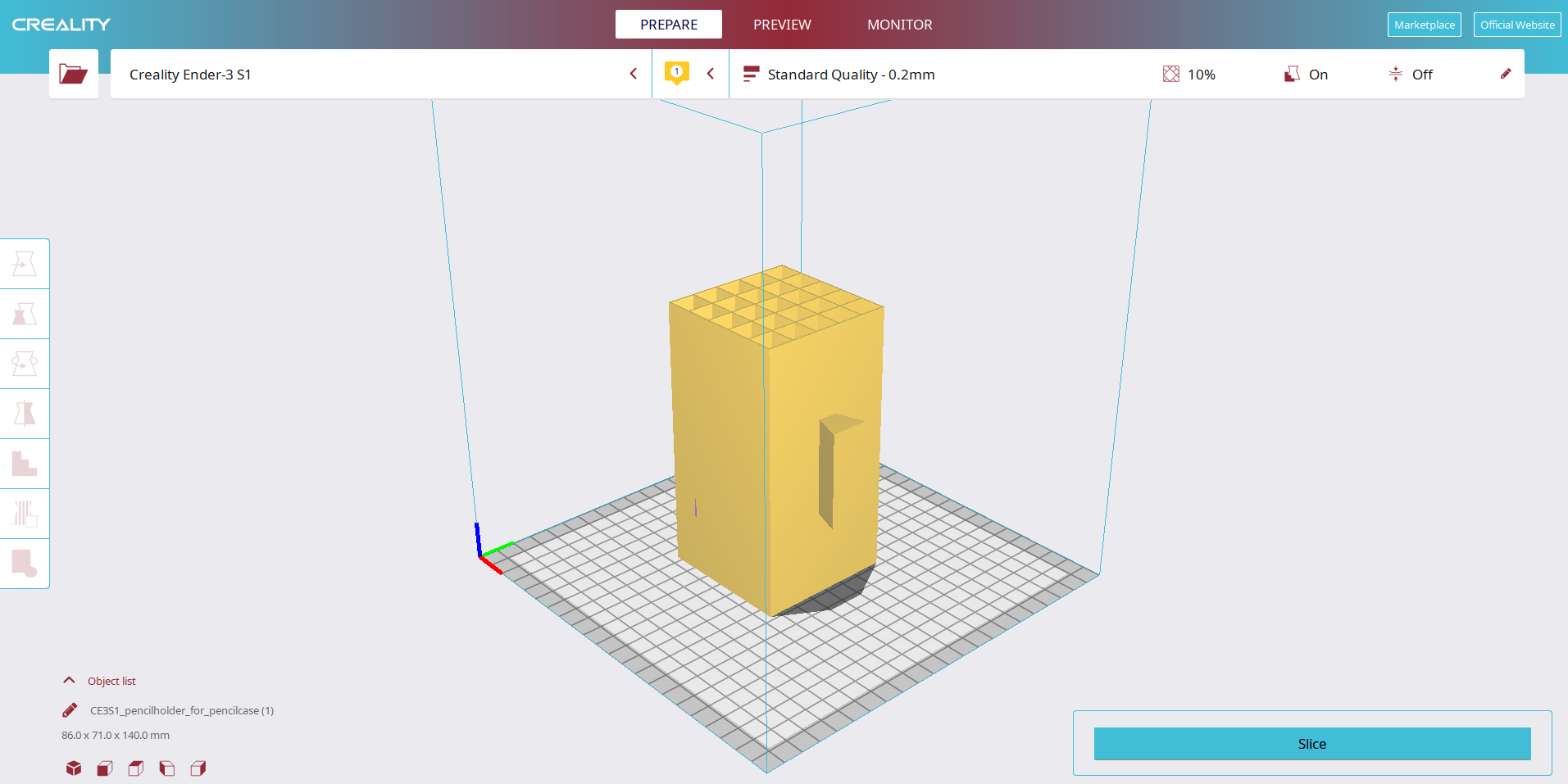Open the Marketplace link

(x=1424, y=25)
